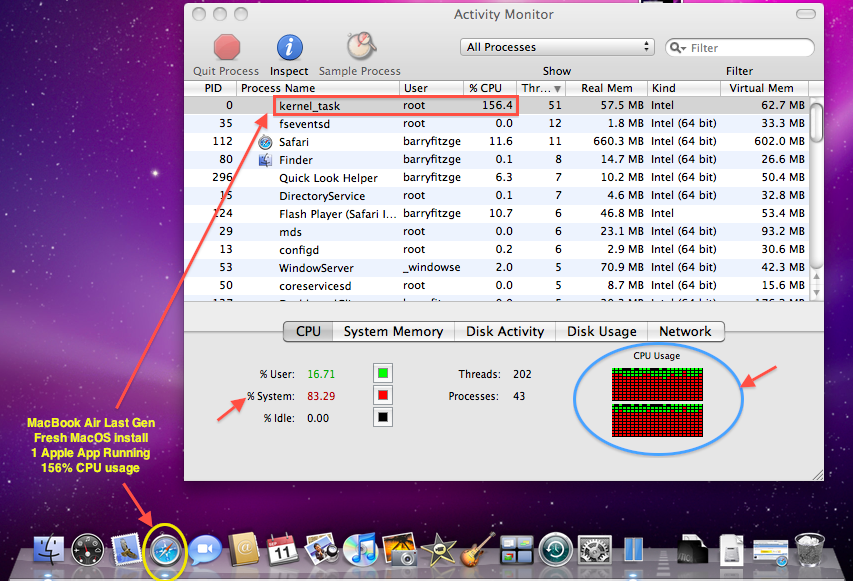The image size is (853, 581).
Task: Open Time Machine from the Dock
Action: point(555,549)
